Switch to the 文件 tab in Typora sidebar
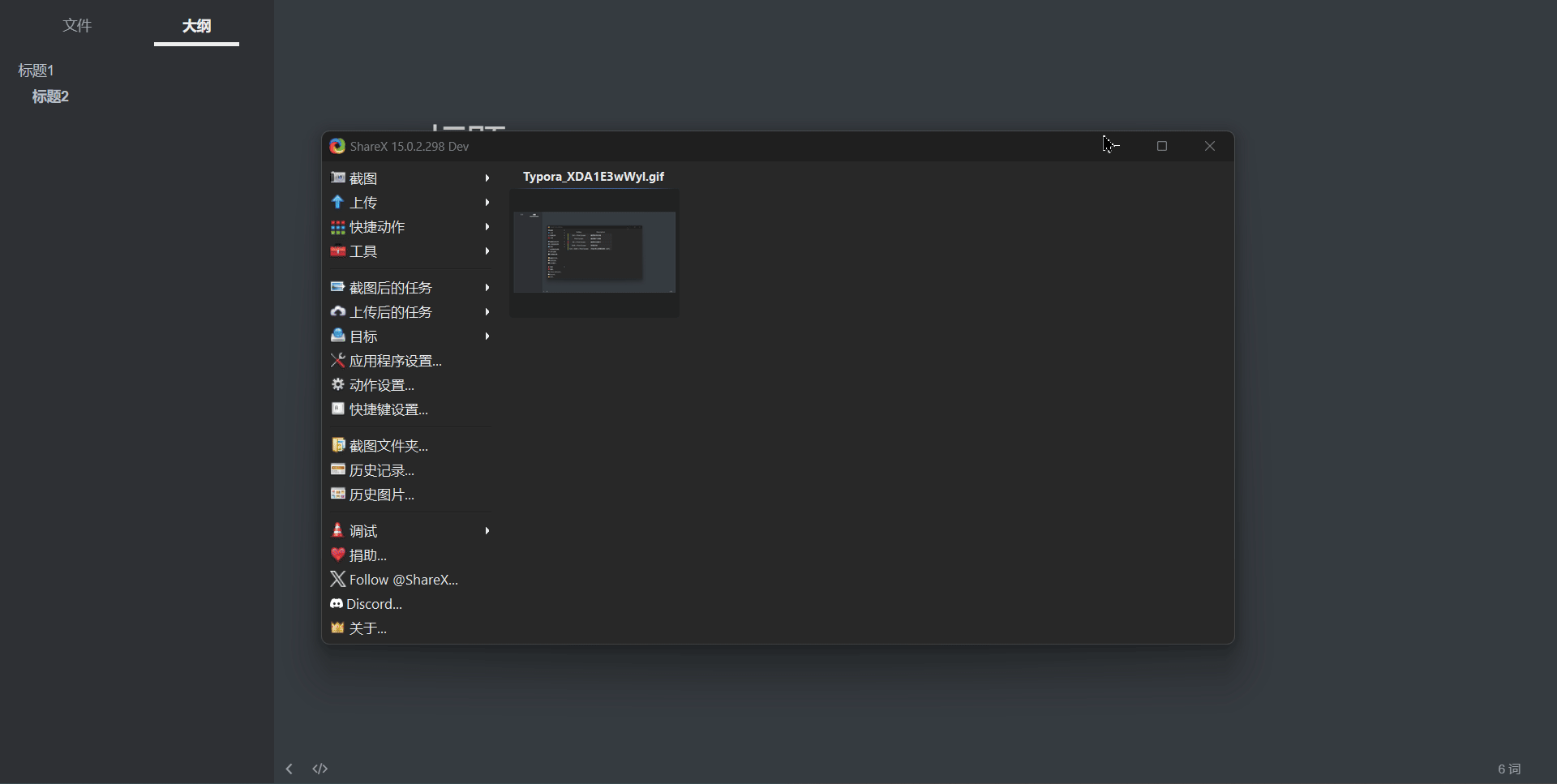Viewport: 1557px width, 784px height. pos(77,26)
